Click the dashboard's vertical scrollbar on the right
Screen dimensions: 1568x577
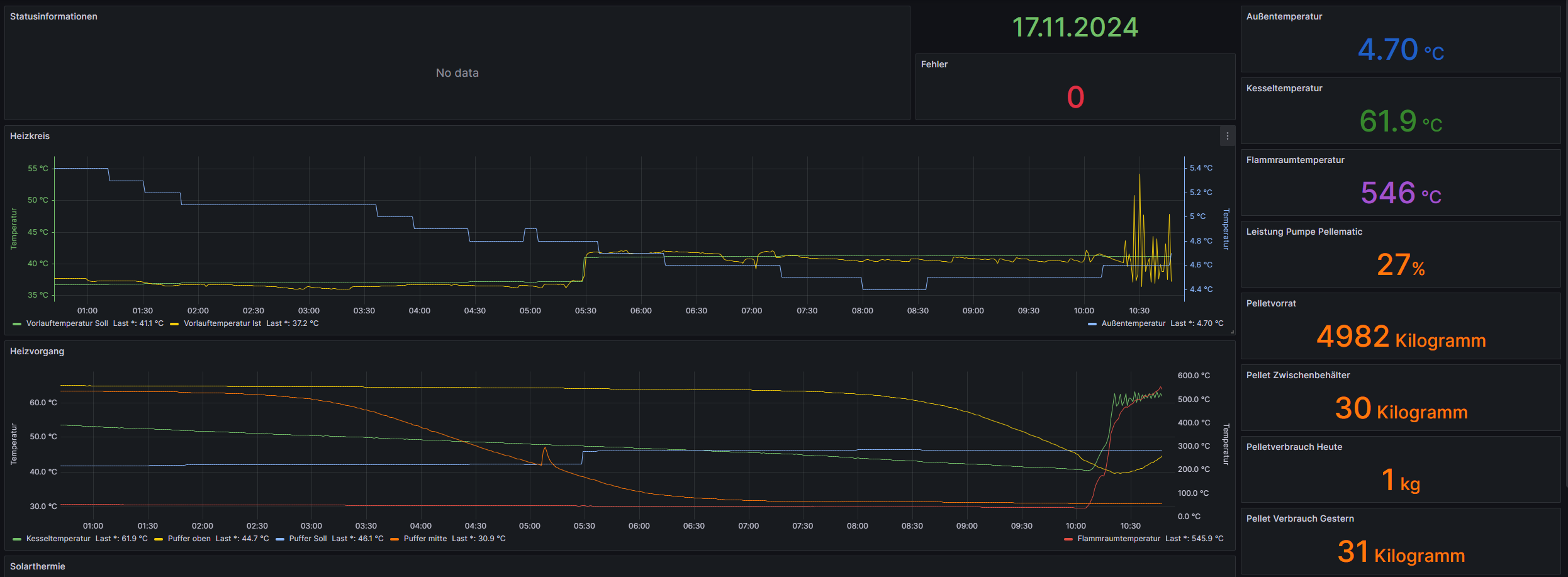(x=1565, y=252)
